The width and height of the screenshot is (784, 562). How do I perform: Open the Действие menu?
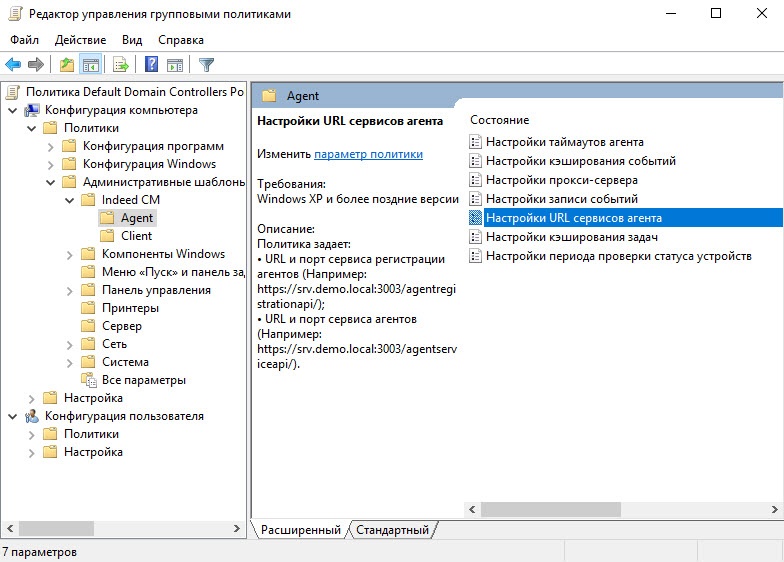coord(80,40)
